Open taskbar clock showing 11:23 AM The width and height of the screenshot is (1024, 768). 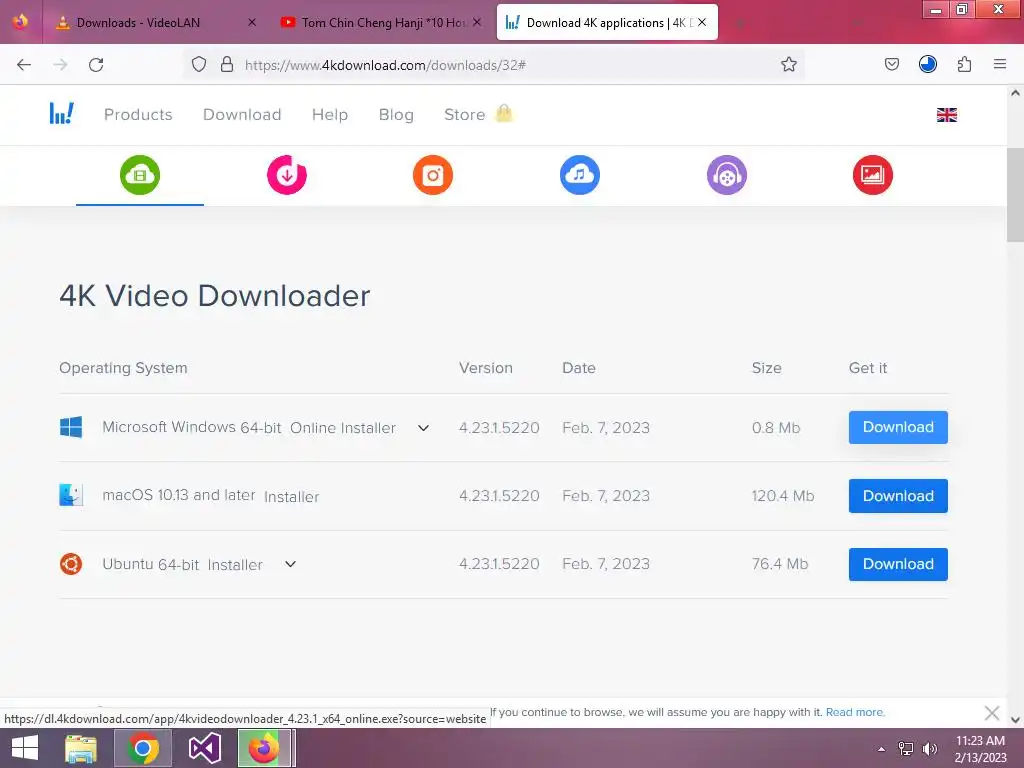pyautogui.click(x=980, y=748)
